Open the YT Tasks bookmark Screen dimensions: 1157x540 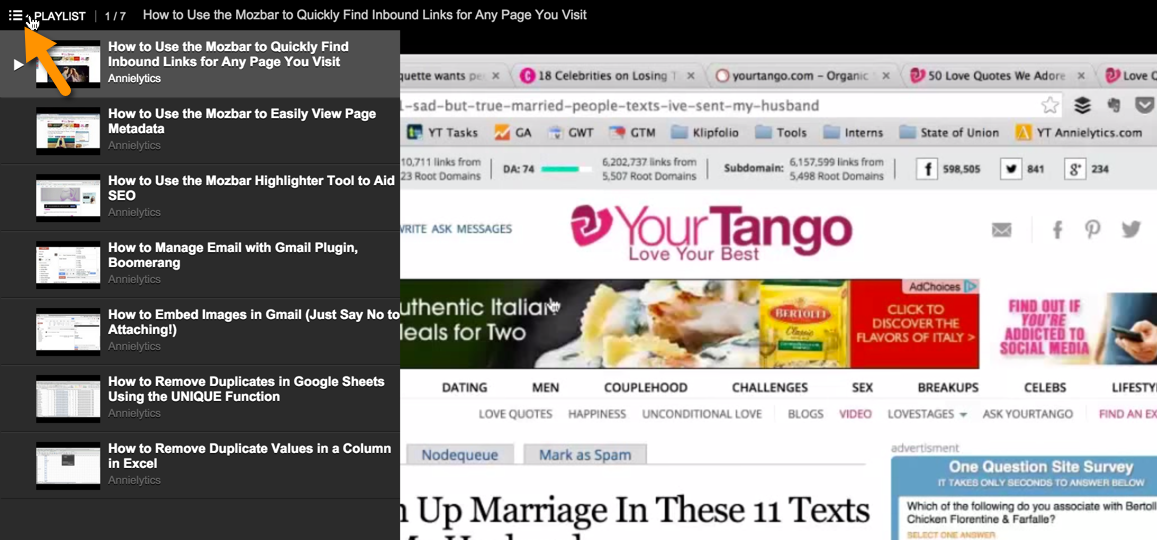pos(442,133)
